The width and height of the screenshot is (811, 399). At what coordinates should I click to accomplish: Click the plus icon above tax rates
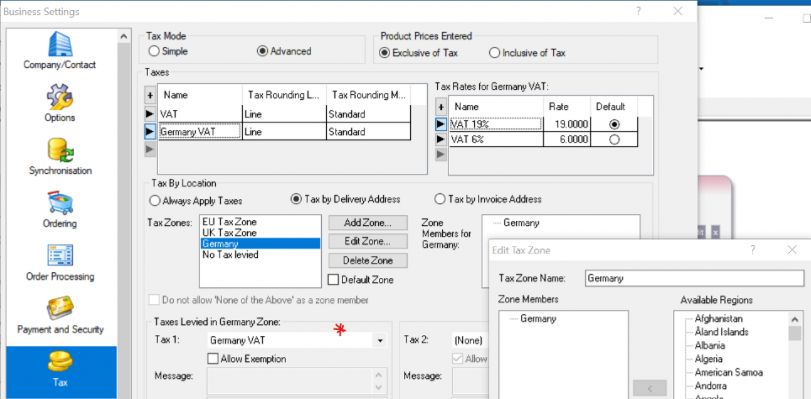click(441, 107)
